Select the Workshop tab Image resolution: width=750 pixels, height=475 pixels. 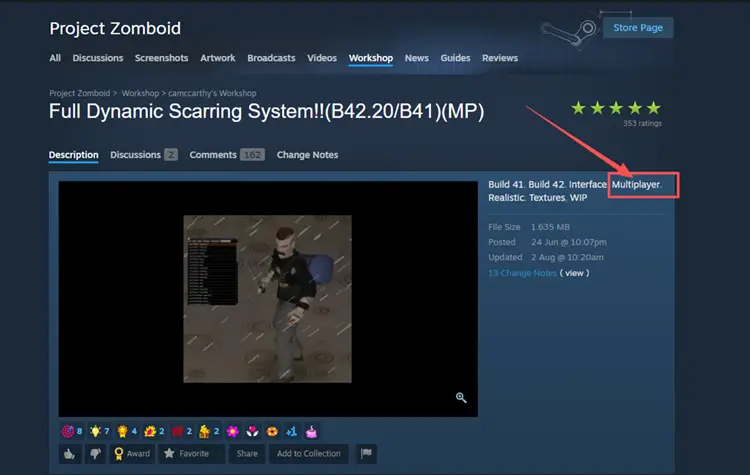[371, 58]
